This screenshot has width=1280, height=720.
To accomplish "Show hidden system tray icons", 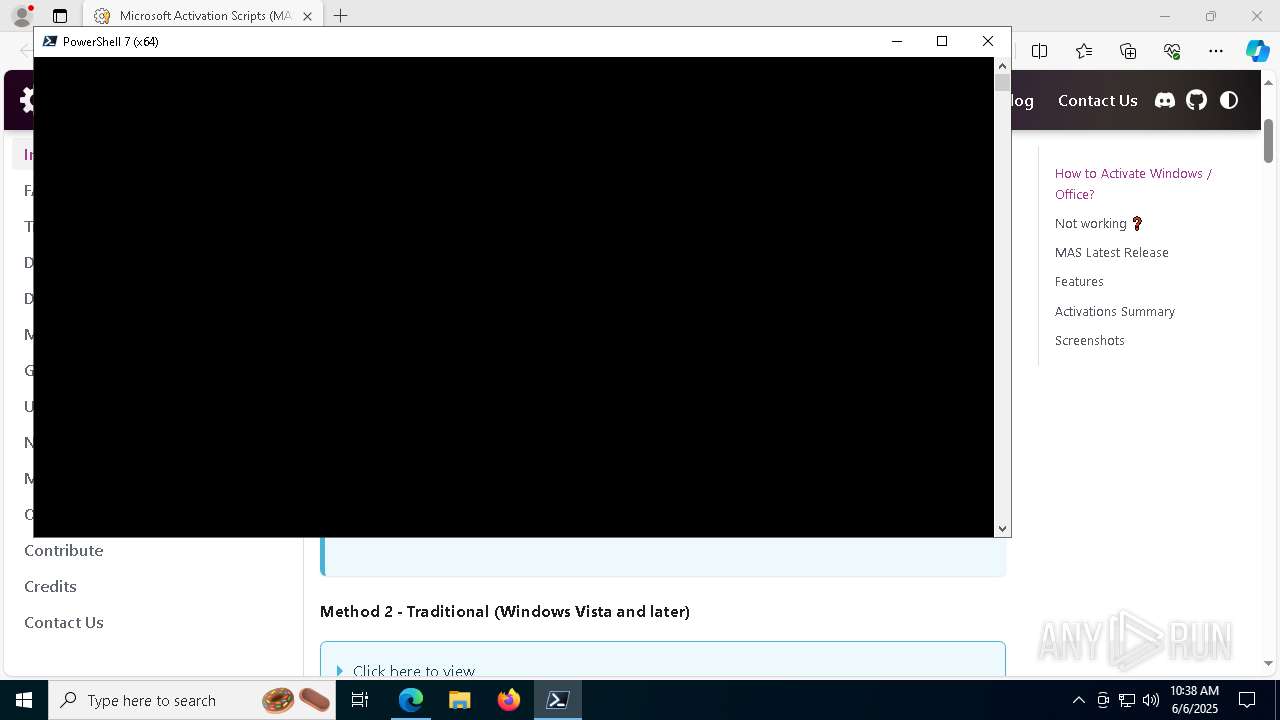I will click(x=1078, y=700).
